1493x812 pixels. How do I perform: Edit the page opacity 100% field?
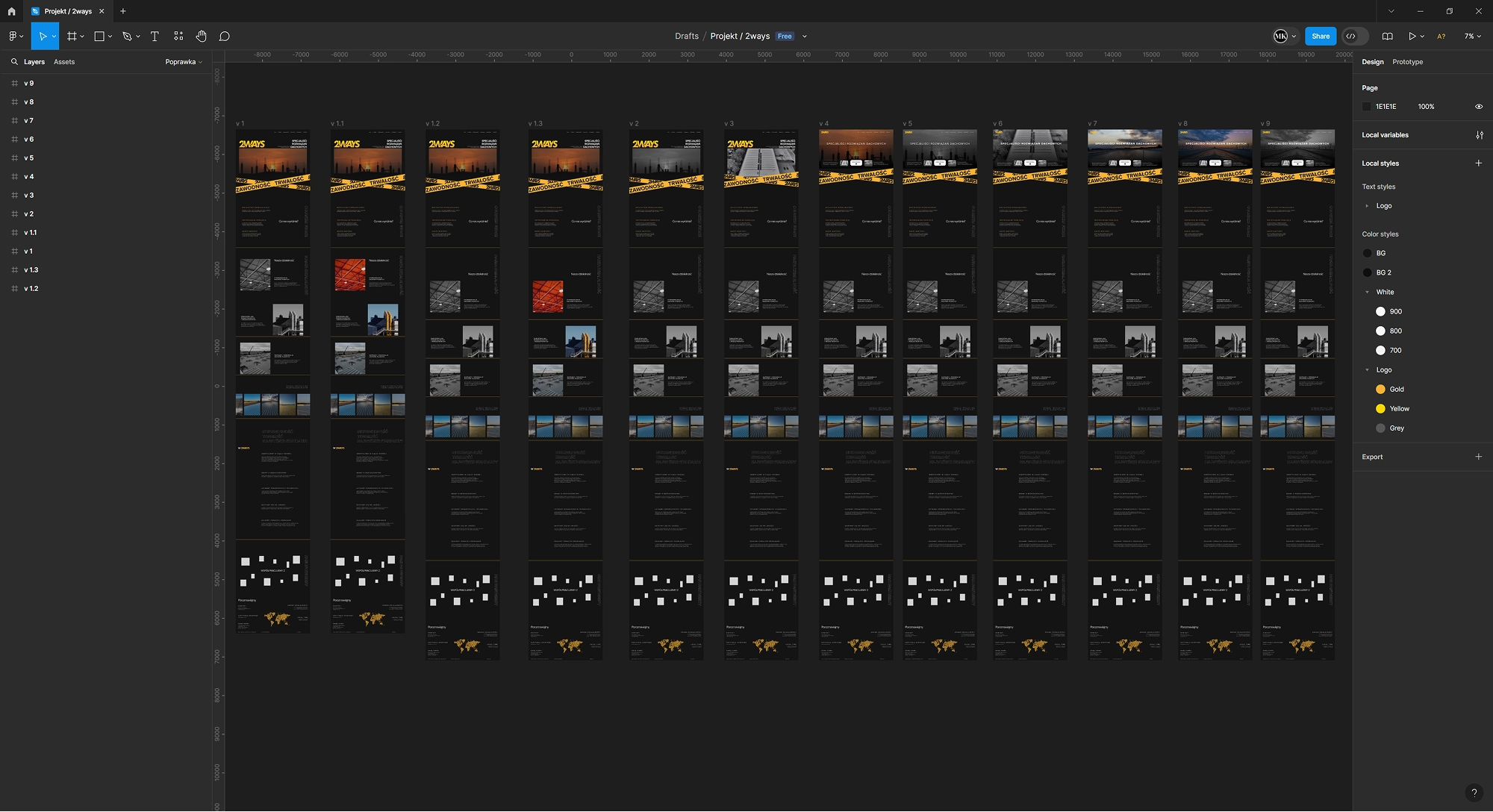[1426, 107]
